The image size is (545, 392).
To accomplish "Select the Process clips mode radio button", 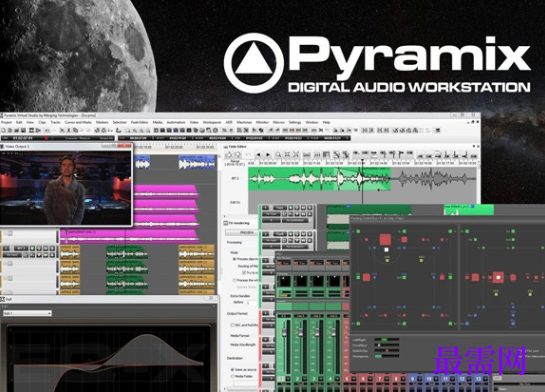I will [x=234, y=259].
